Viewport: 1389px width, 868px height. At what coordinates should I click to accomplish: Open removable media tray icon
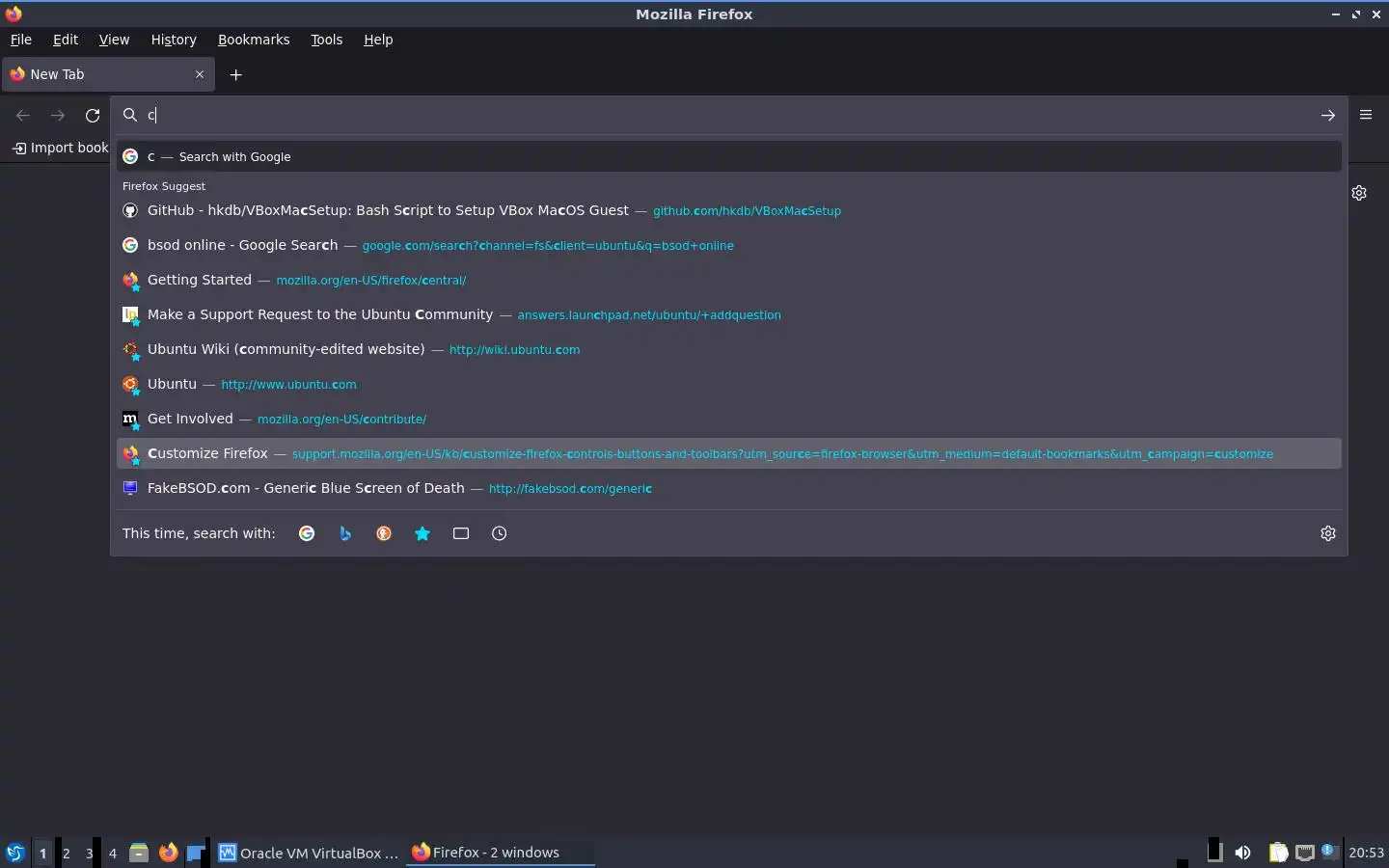[x=1215, y=852]
